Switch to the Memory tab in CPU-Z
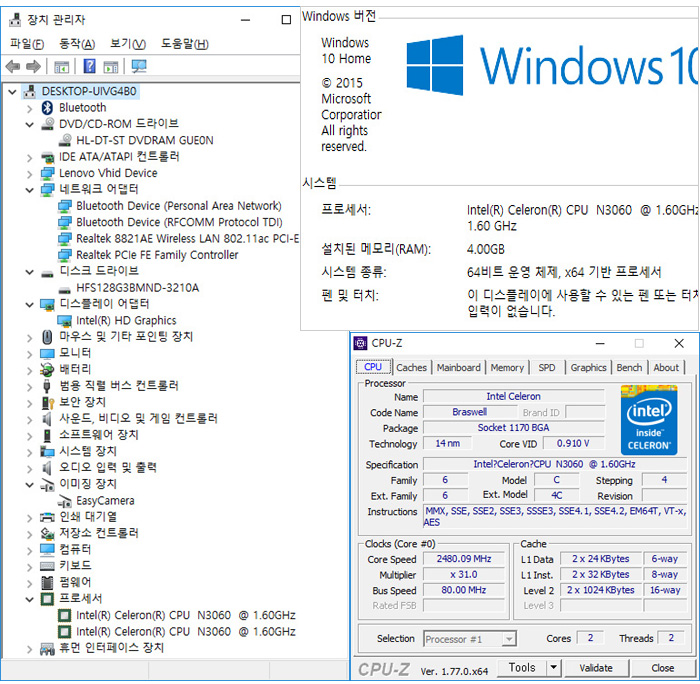The width and height of the screenshot is (700, 684). tap(507, 367)
